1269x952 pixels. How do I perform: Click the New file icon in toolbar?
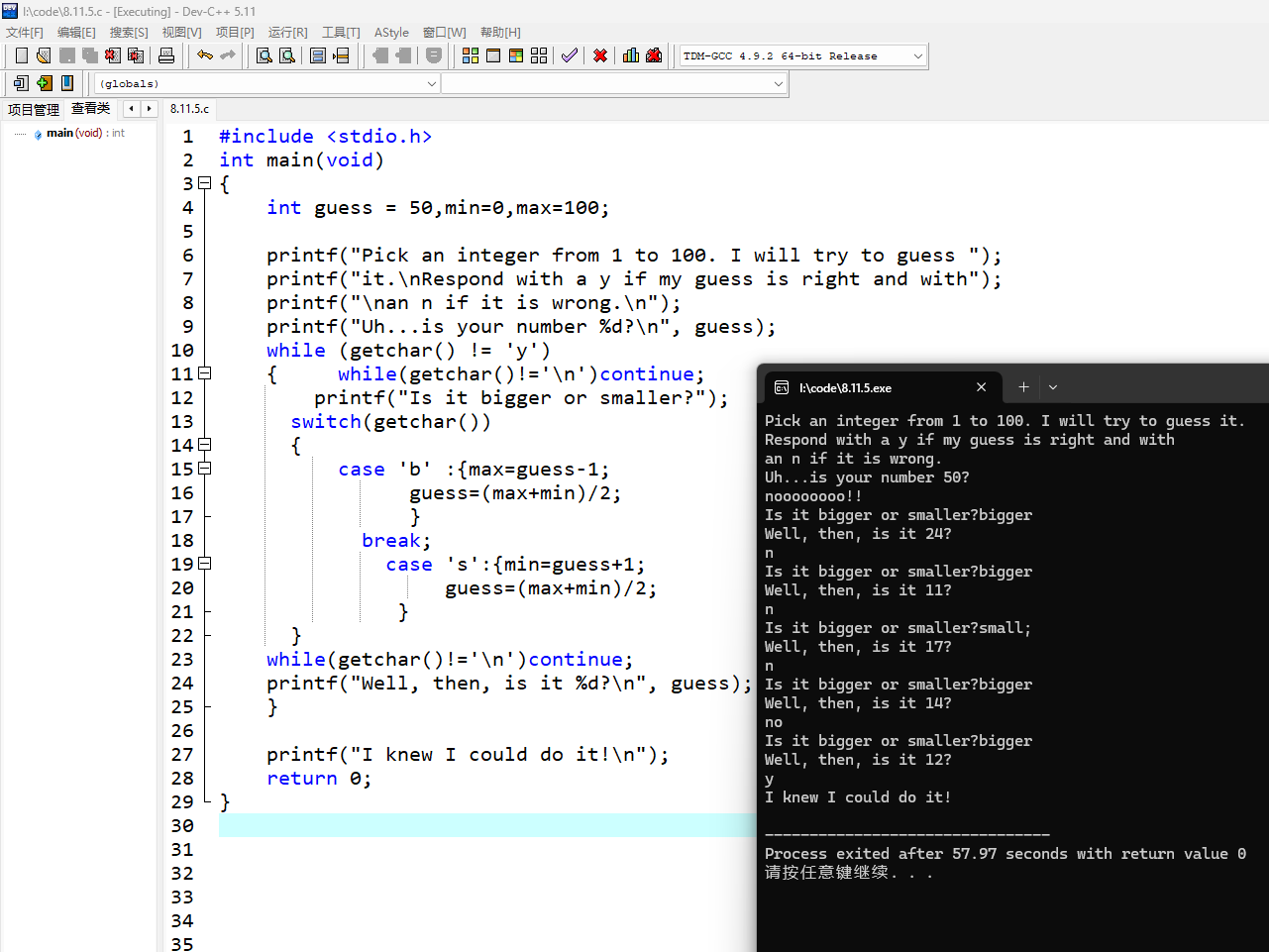click(21, 55)
